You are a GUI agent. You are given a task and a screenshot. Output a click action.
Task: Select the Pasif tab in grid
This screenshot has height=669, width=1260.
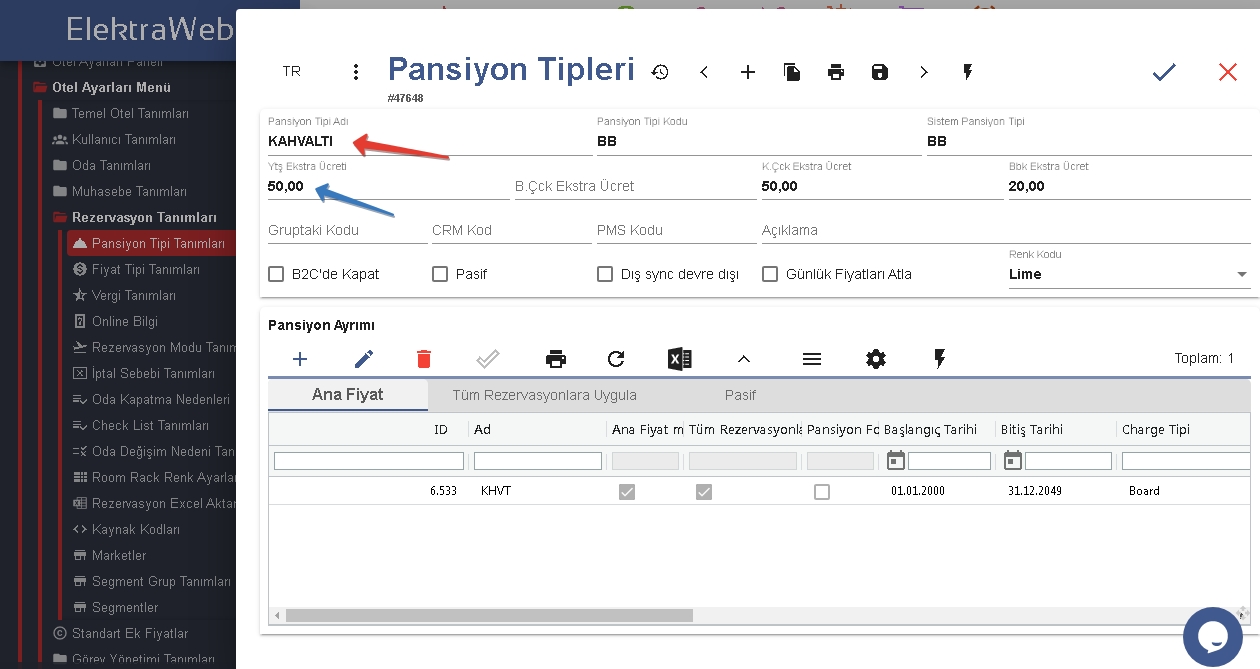(x=740, y=395)
